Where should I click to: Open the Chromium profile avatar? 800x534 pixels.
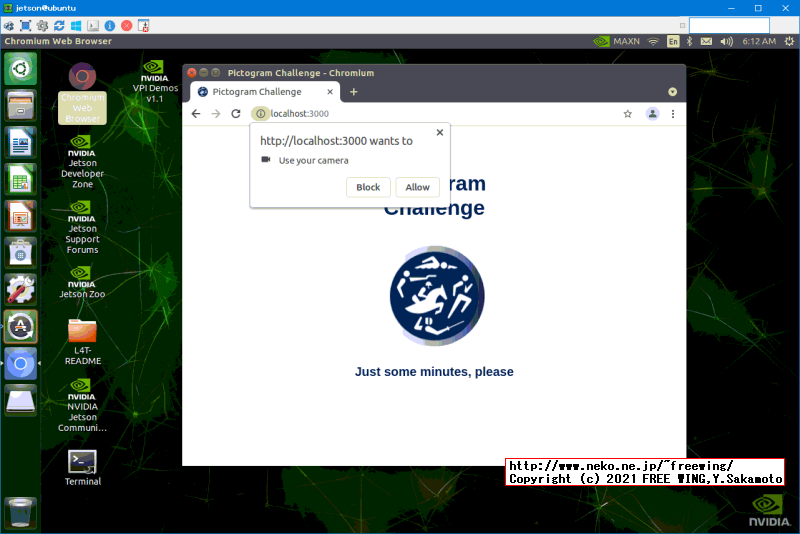pyautogui.click(x=652, y=114)
